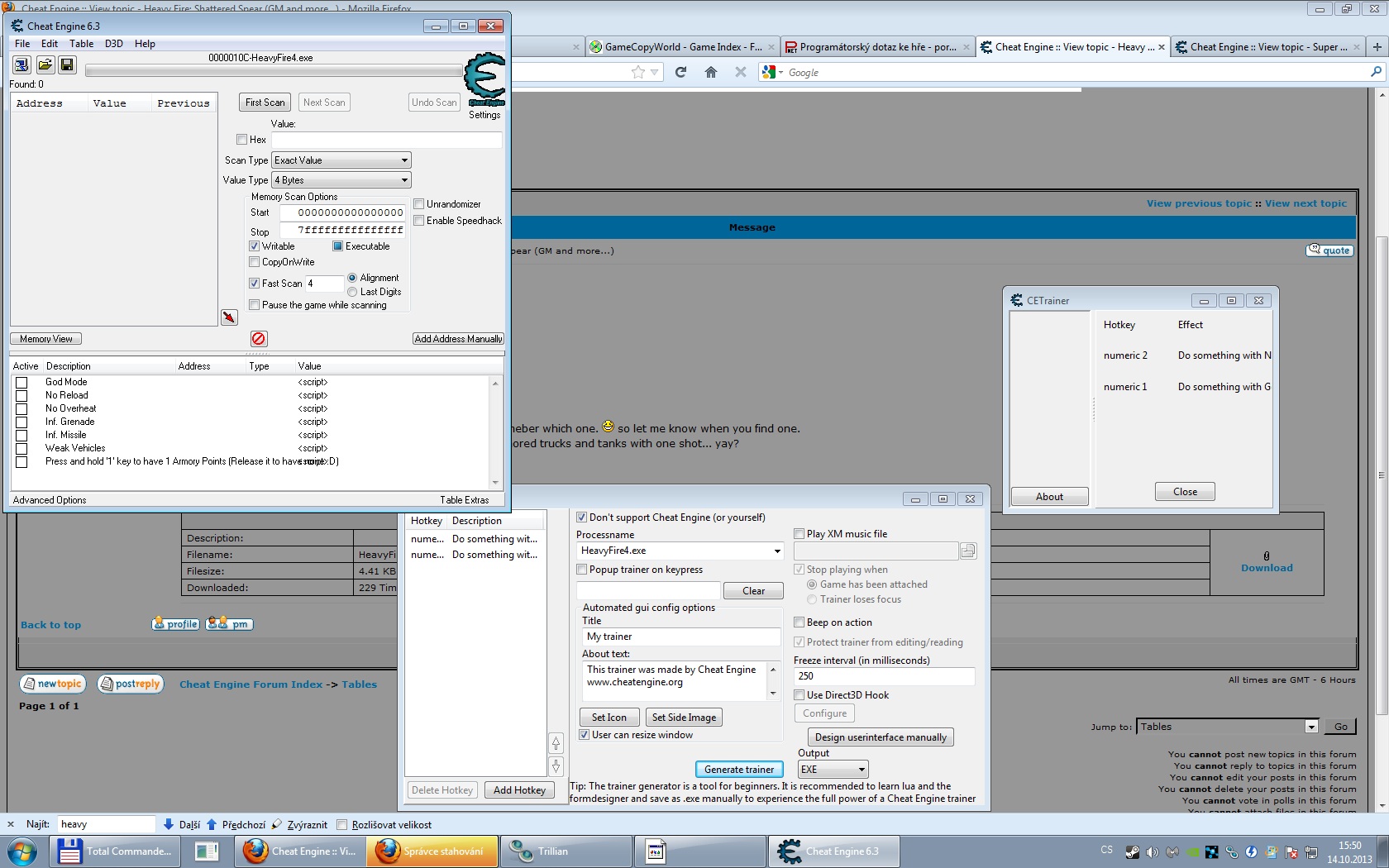Click the Freeze interval input field
This screenshot has height=868, width=1389.
[x=884, y=676]
